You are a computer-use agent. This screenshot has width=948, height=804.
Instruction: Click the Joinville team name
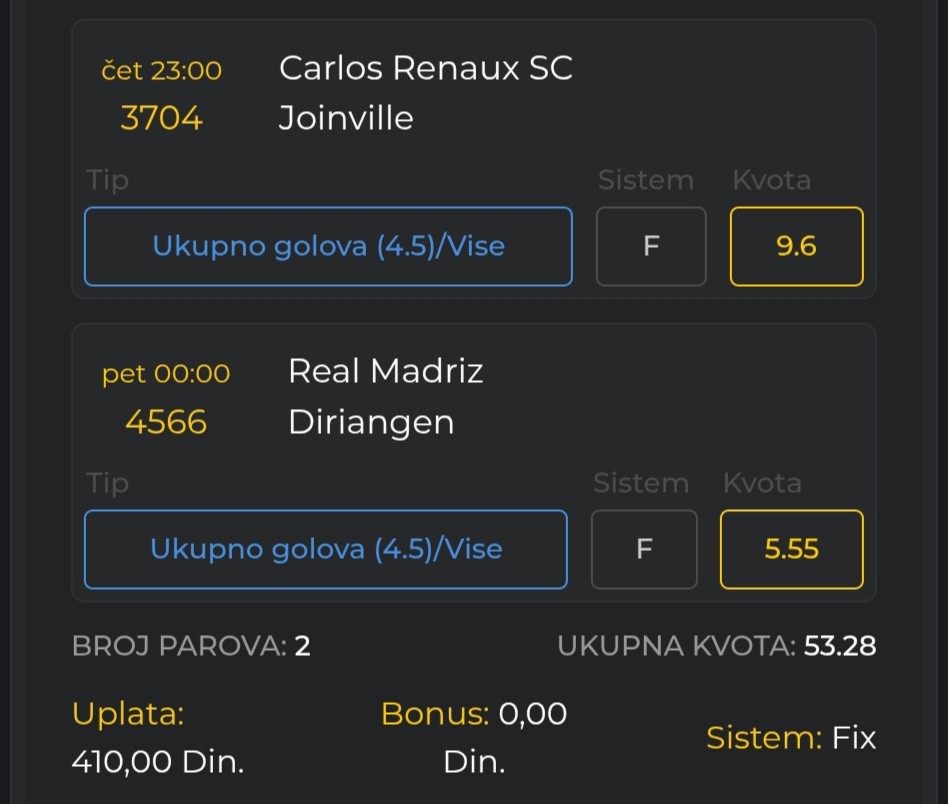tap(346, 118)
